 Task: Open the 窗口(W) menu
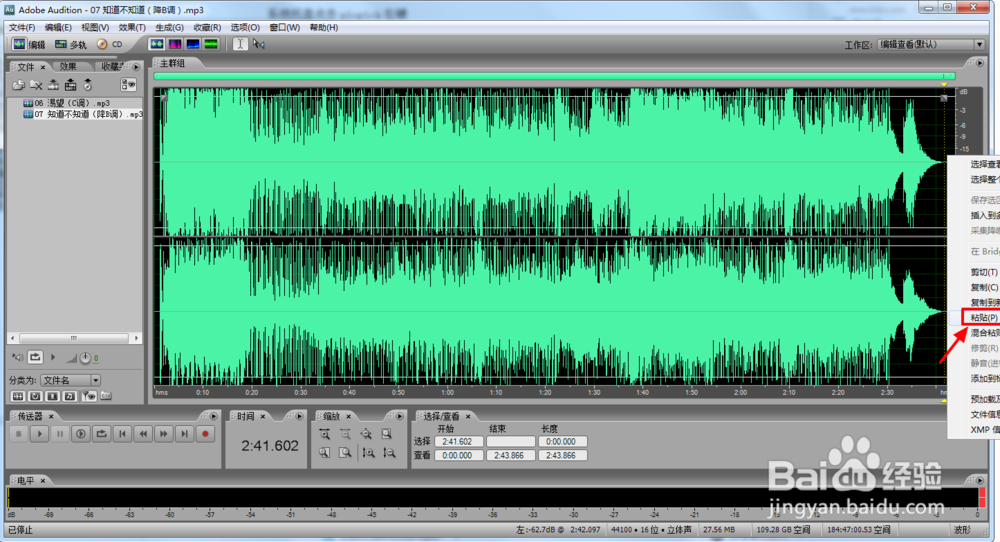(284, 27)
